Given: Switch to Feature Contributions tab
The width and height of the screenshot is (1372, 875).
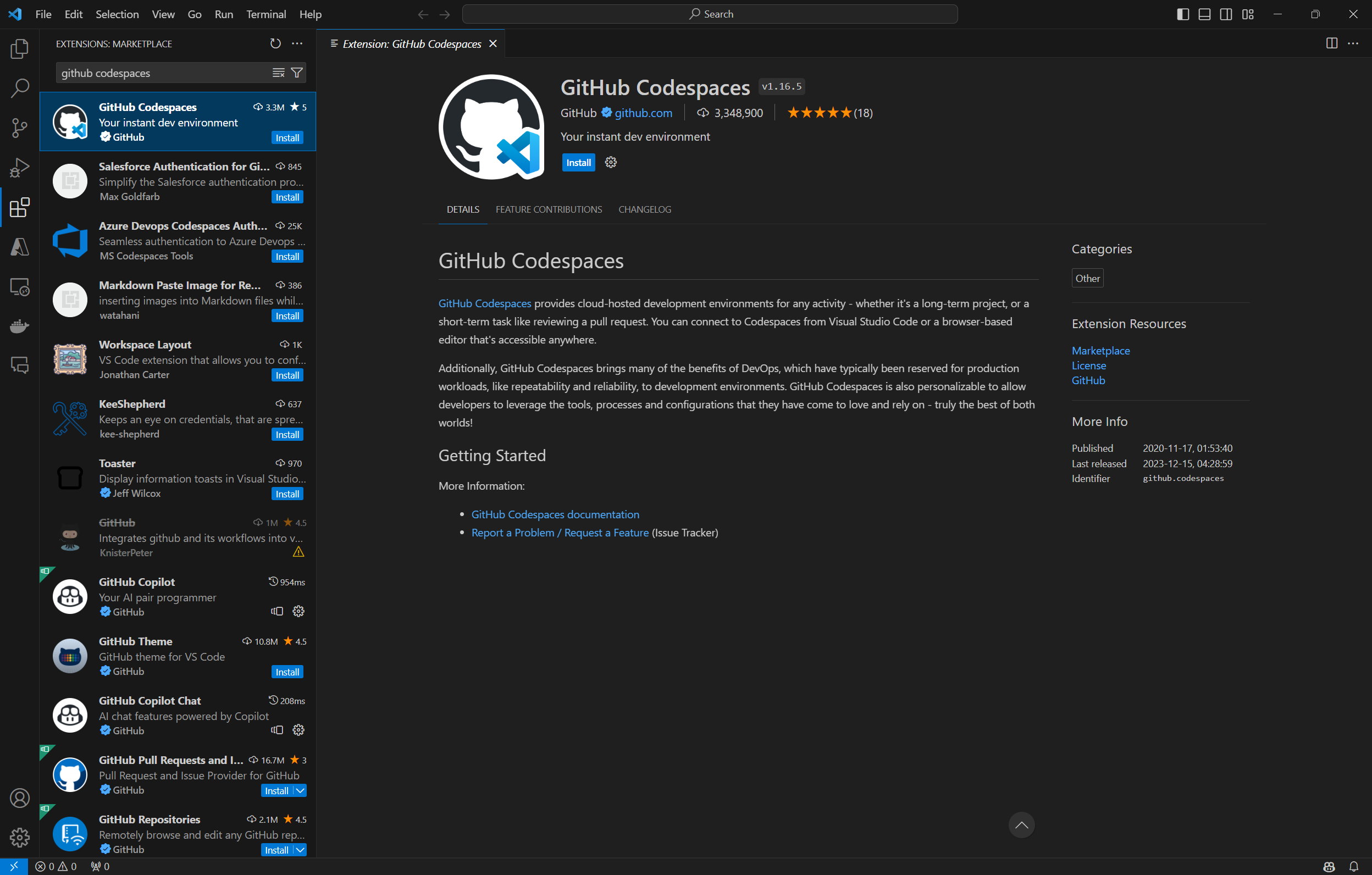Looking at the screenshot, I should [548, 209].
